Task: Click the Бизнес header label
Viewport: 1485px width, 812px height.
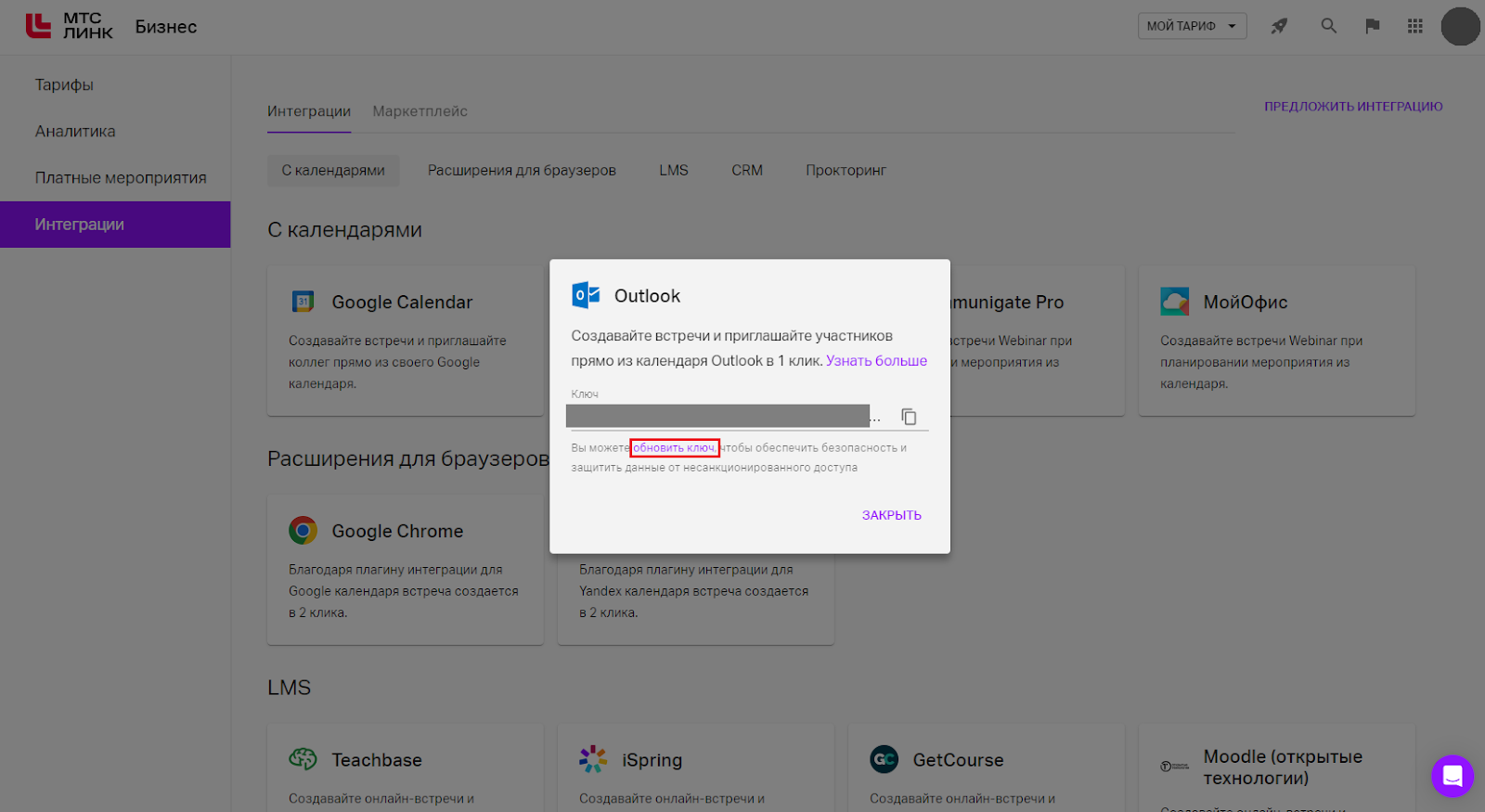Action: click(166, 27)
